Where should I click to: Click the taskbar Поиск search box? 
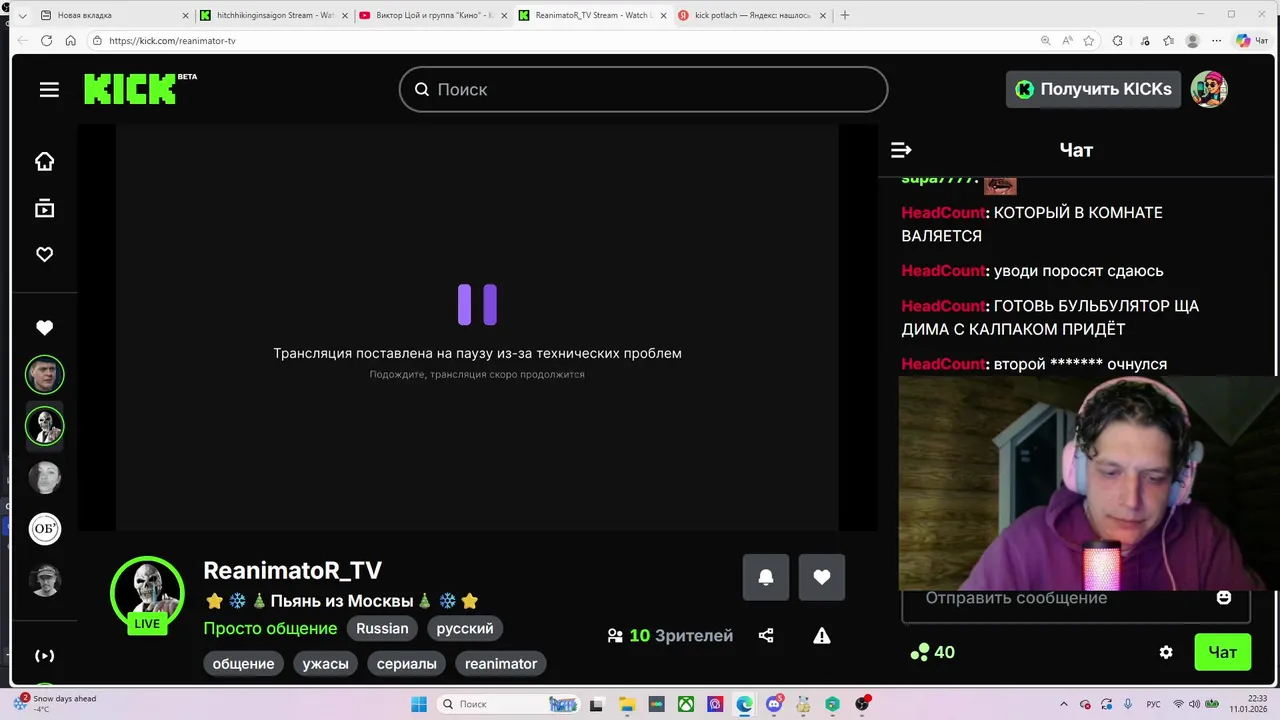point(508,704)
